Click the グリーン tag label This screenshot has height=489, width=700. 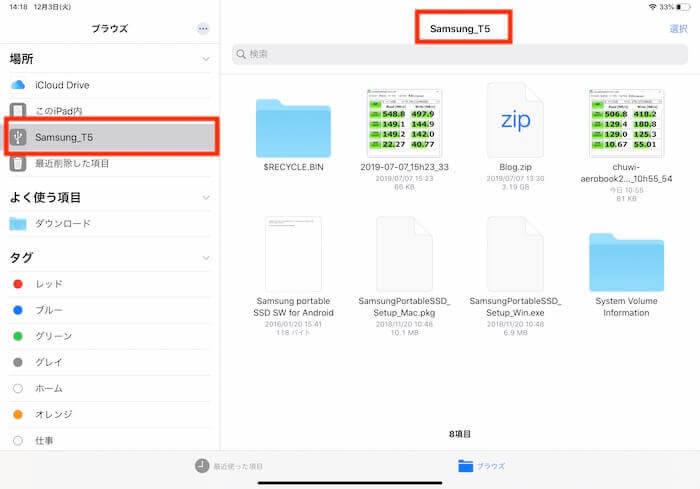54,336
